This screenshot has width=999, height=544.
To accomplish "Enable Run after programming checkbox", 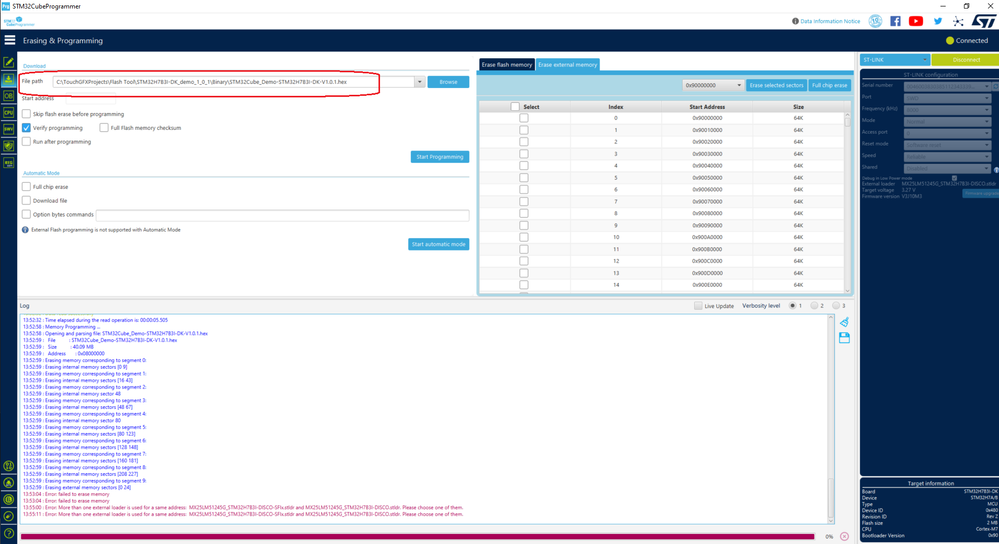I will click(x=26, y=141).
